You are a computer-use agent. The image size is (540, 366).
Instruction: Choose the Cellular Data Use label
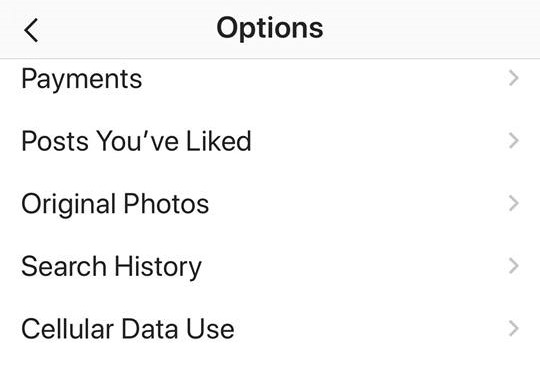(128, 329)
